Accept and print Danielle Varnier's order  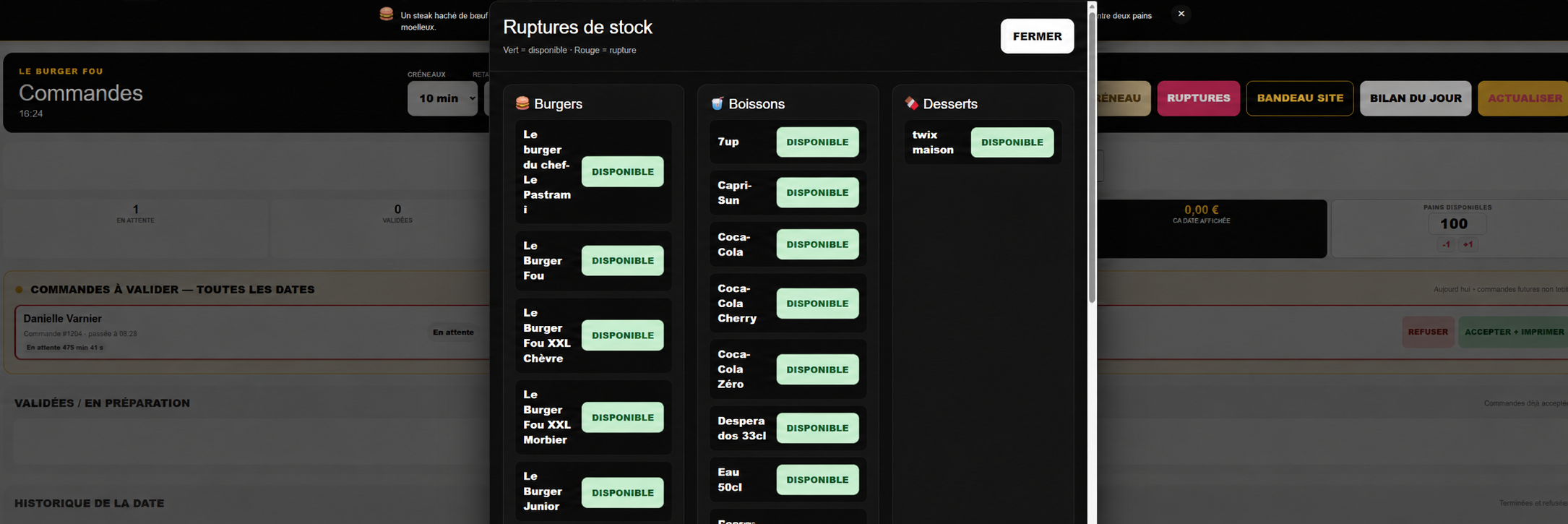[x=1513, y=332]
